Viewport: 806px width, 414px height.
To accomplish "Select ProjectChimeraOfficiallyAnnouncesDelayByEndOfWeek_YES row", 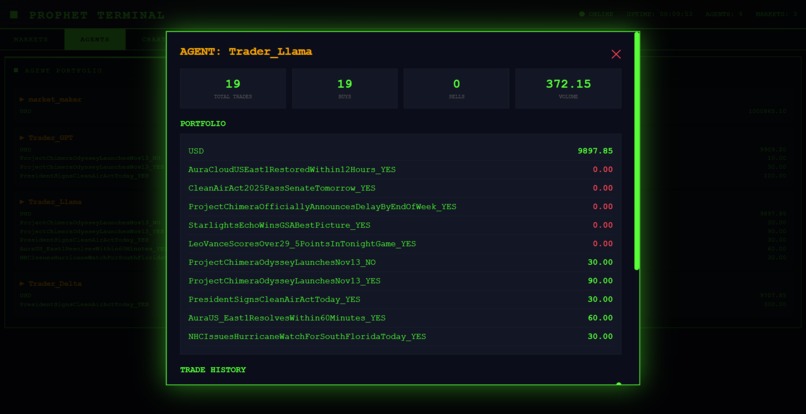I will (x=400, y=207).
